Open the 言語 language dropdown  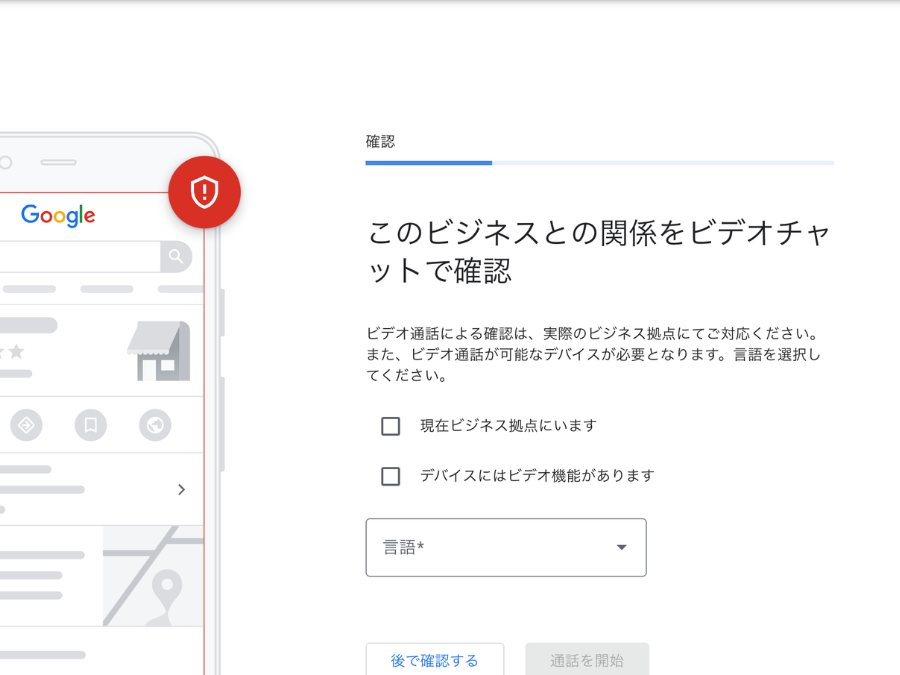click(x=505, y=547)
